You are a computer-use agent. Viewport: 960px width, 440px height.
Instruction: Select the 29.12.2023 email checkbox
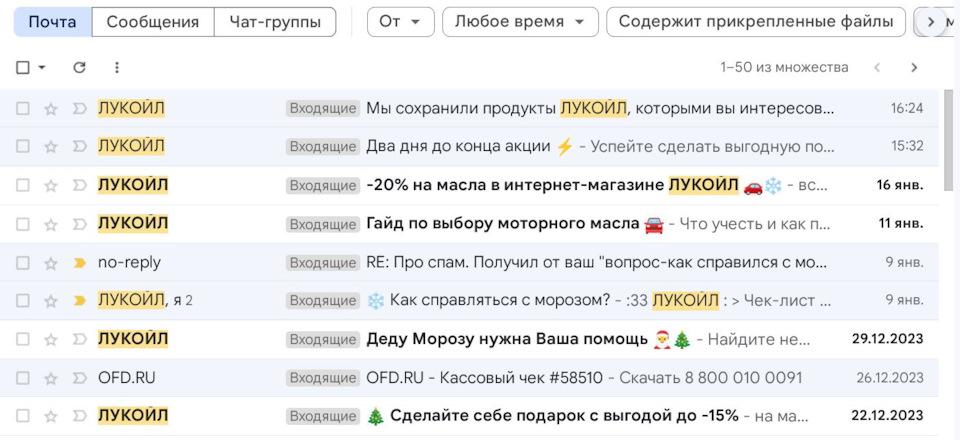23,339
